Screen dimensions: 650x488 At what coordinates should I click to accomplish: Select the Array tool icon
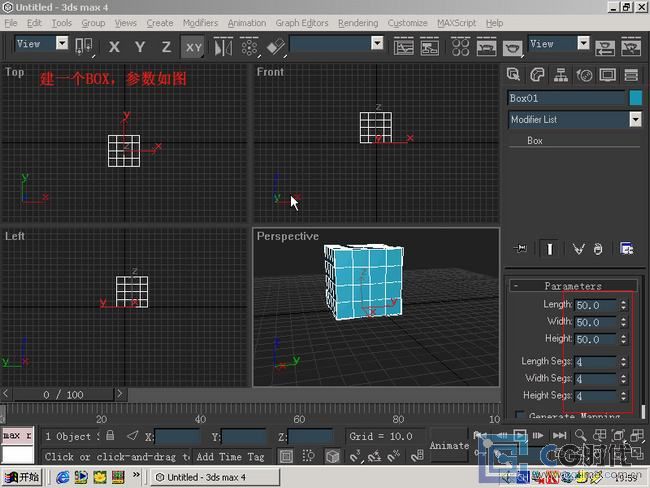[x=249, y=47]
